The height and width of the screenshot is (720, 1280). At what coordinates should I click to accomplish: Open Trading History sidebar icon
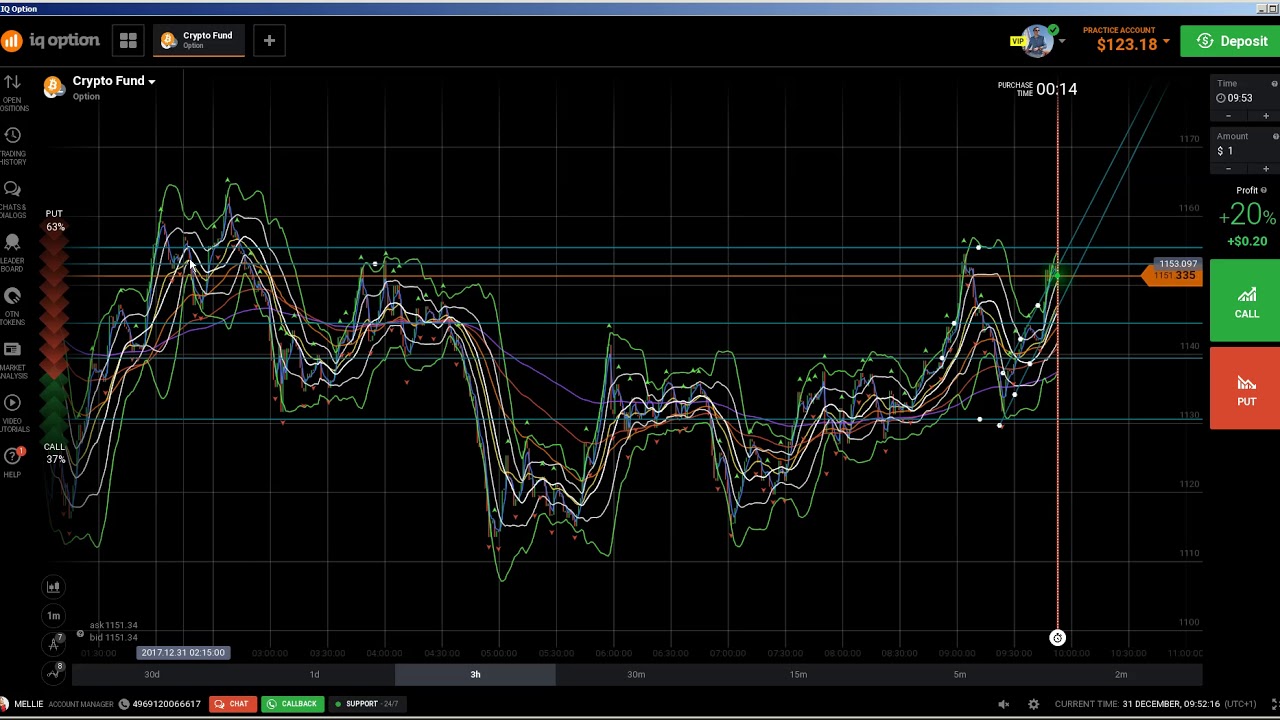coord(12,143)
